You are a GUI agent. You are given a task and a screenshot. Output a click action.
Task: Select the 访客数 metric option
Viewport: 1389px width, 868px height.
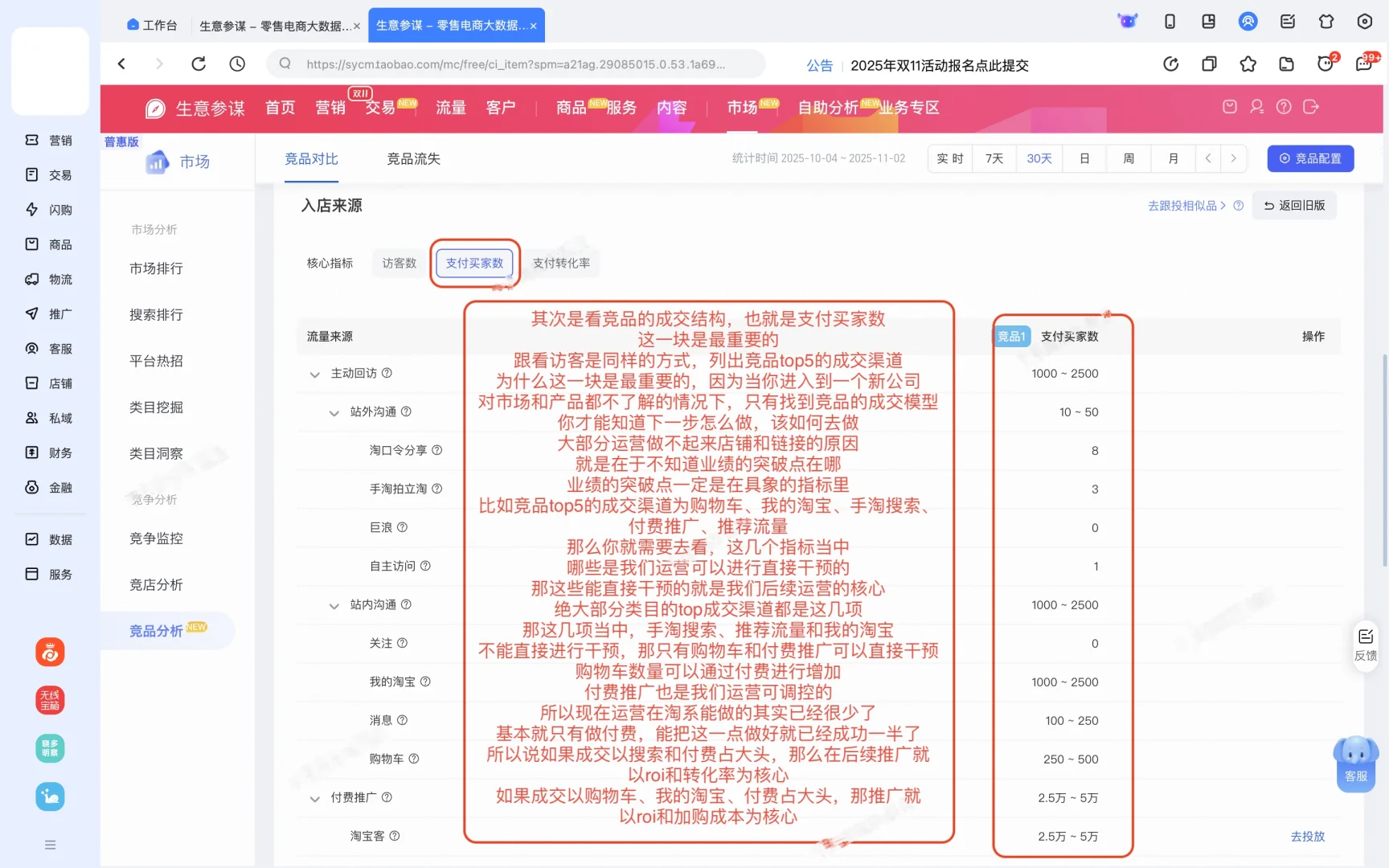pyautogui.click(x=399, y=264)
